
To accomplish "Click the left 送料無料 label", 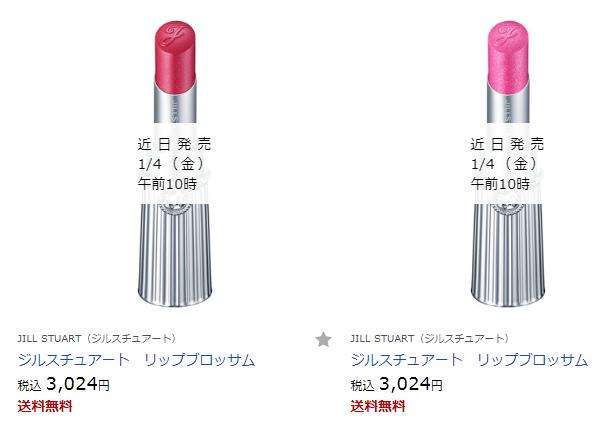I will (45, 406).
